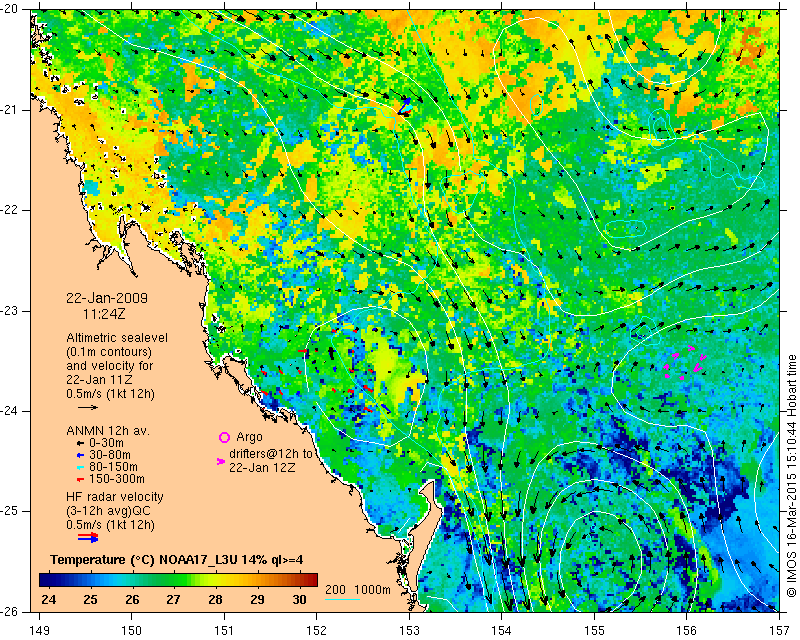Click the '0-30m' depth label
The height and width of the screenshot is (640, 800).
tap(106, 443)
